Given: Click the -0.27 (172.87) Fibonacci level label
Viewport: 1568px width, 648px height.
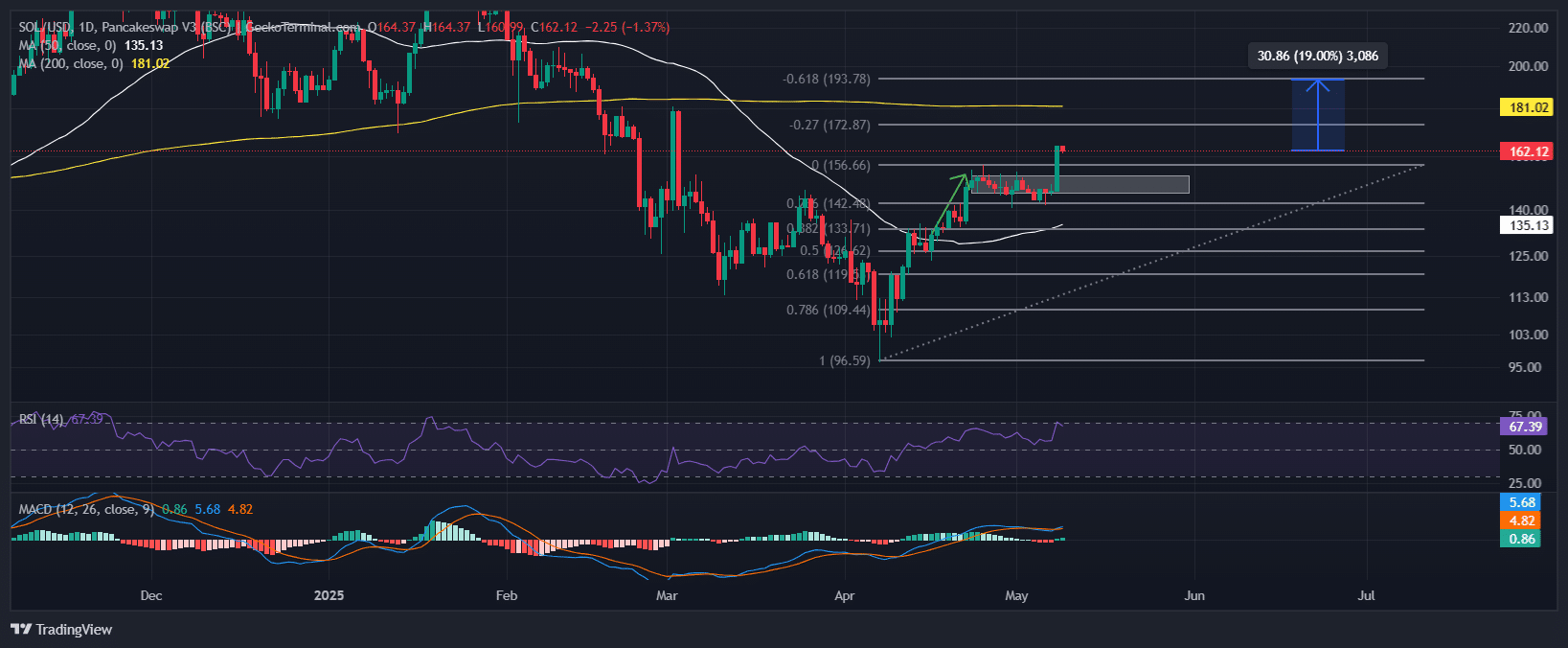Looking at the screenshot, I should [x=829, y=125].
